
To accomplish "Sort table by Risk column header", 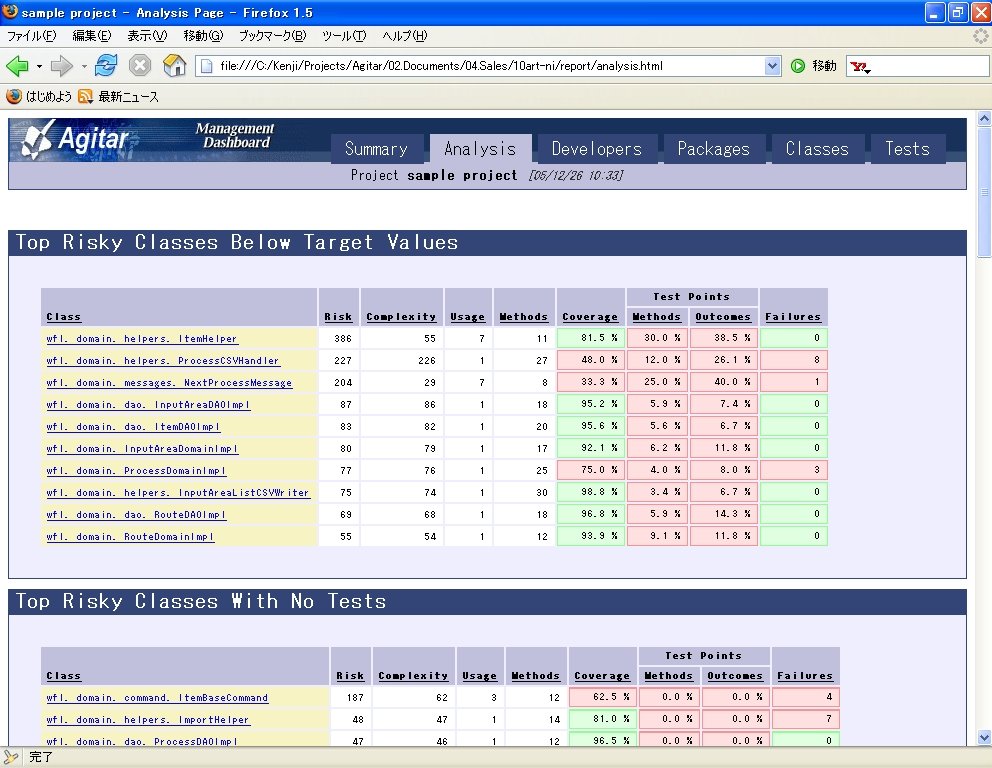I will [338, 317].
